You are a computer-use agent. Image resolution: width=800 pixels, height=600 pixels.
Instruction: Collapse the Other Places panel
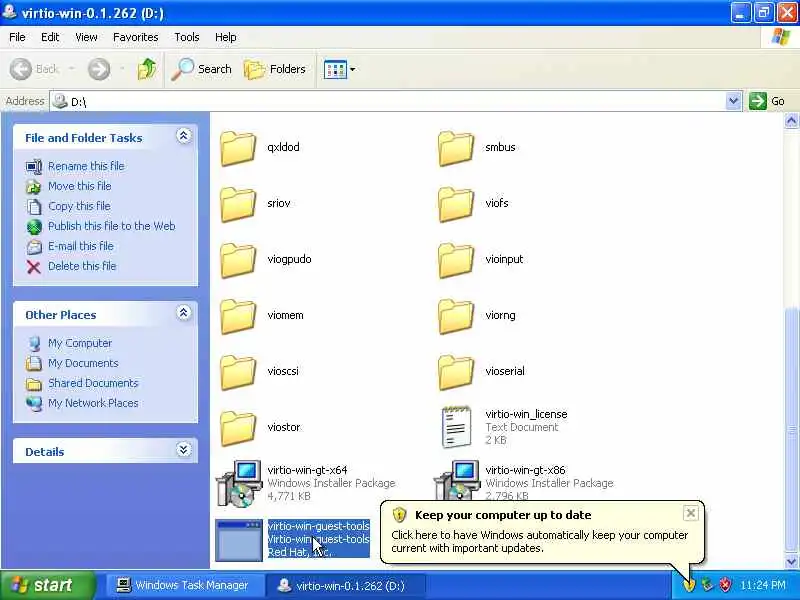point(184,313)
